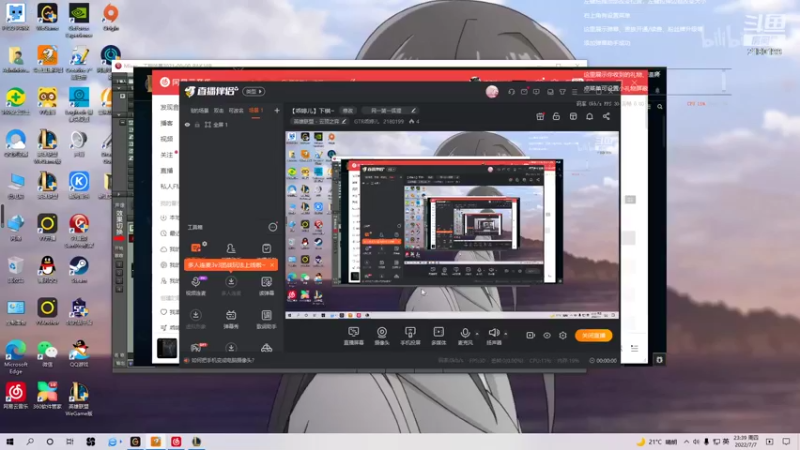Expand the speaker options arrow
The height and width of the screenshot is (450, 800).
click(506, 334)
